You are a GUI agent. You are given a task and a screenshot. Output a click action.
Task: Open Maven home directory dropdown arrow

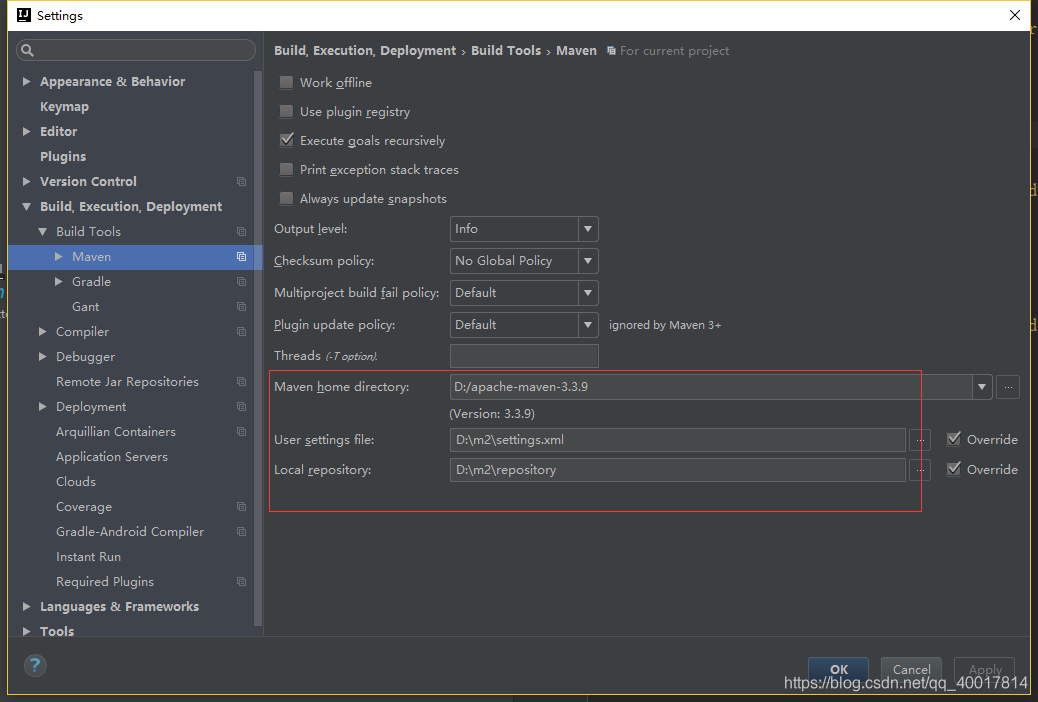tap(982, 387)
